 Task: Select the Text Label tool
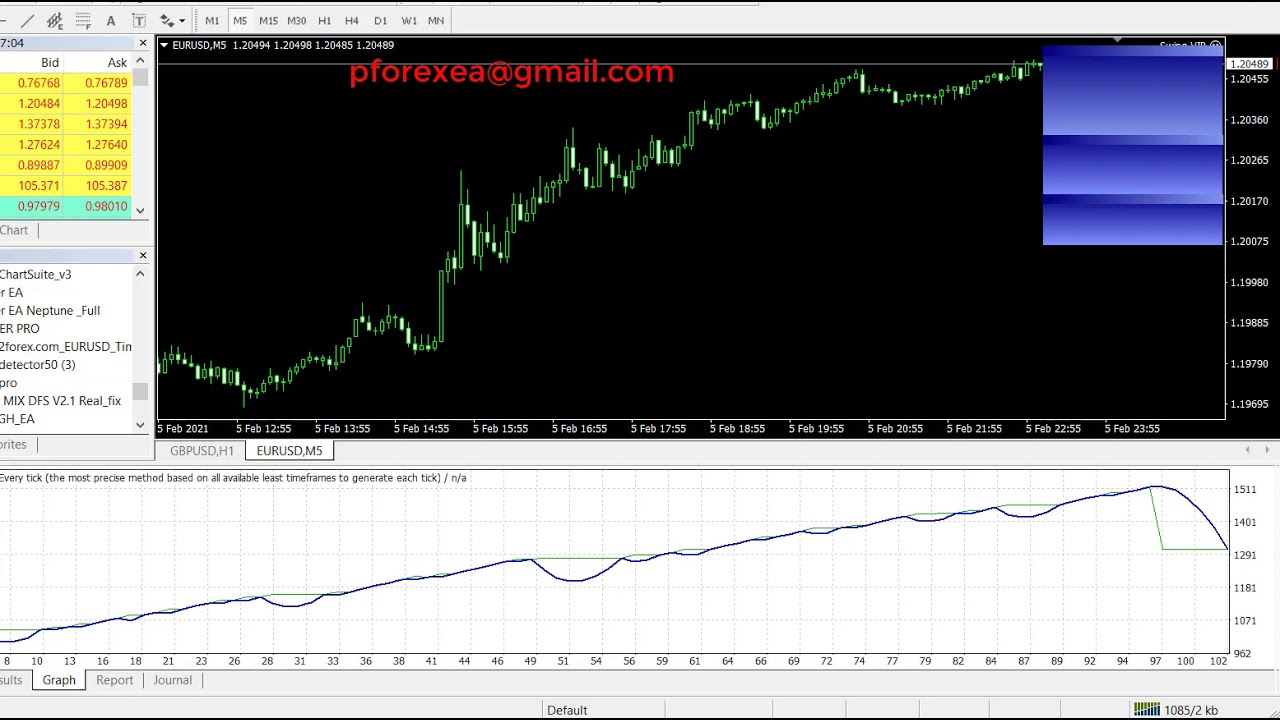coord(139,20)
